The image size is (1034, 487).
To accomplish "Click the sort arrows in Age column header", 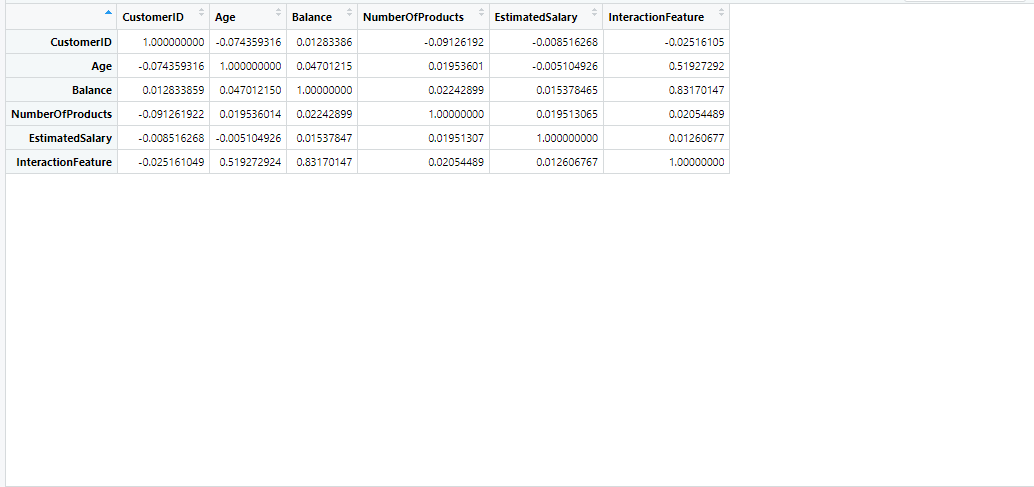I will click(278, 13).
